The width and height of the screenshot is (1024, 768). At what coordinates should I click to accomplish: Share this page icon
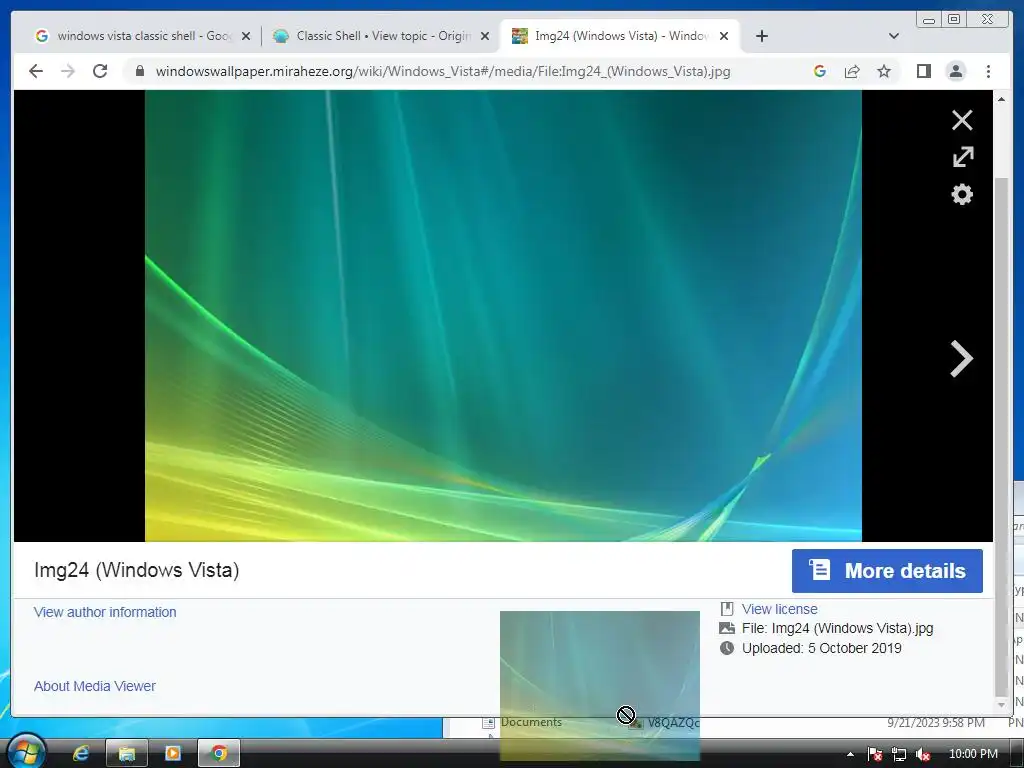click(852, 71)
